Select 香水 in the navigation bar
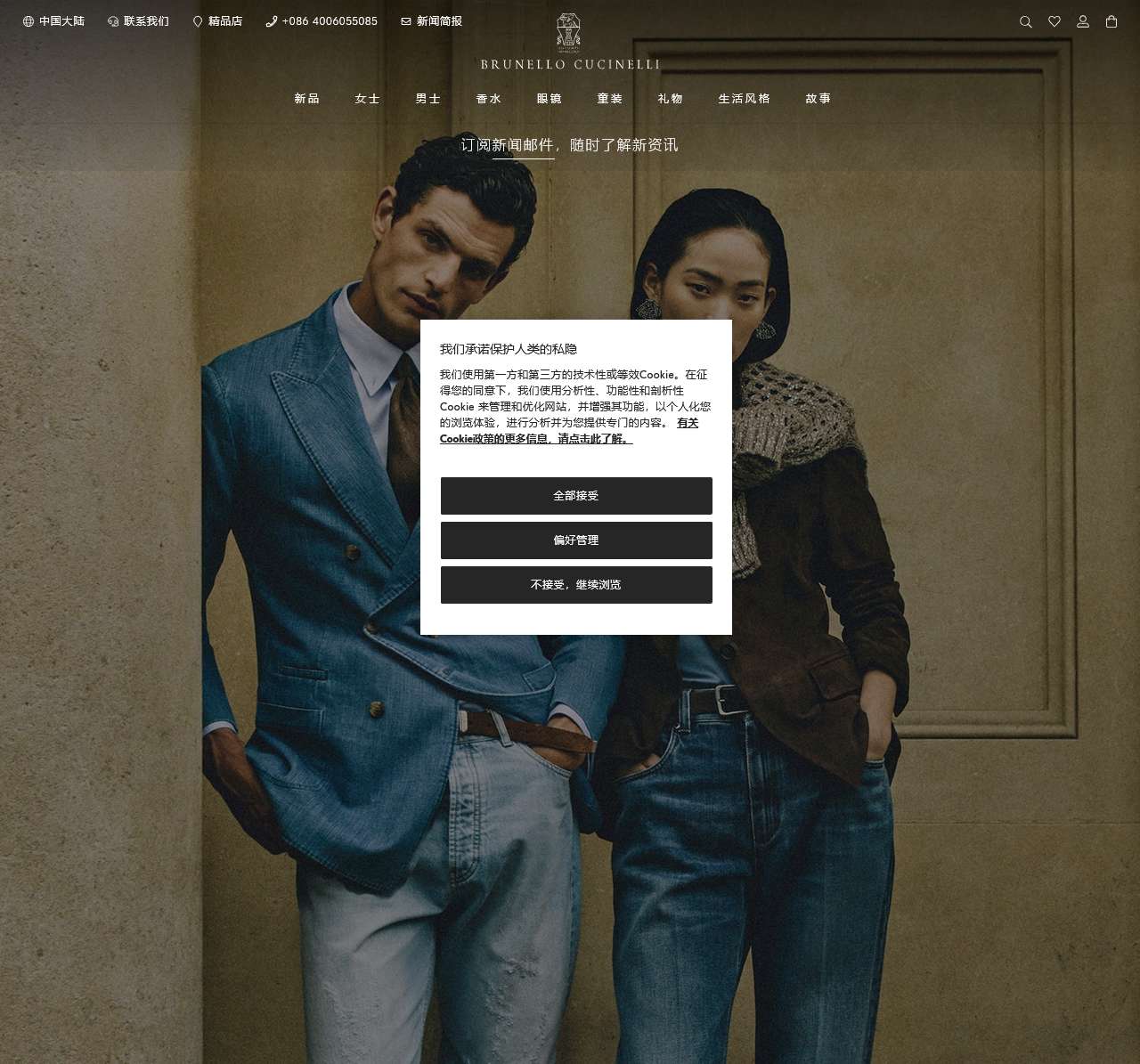The image size is (1140, 1064). [x=488, y=99]
